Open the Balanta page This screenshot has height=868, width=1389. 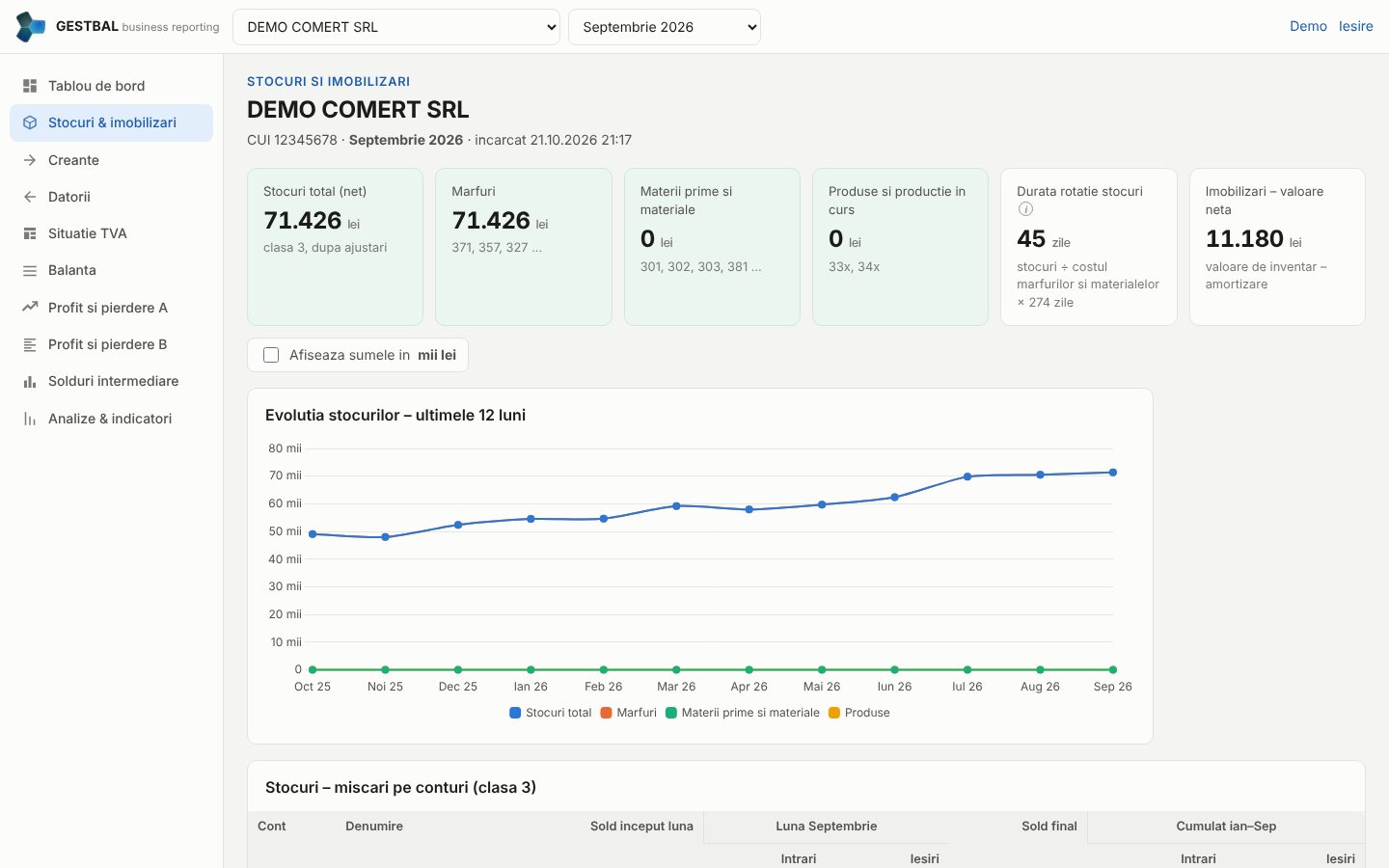coord(111,271)
